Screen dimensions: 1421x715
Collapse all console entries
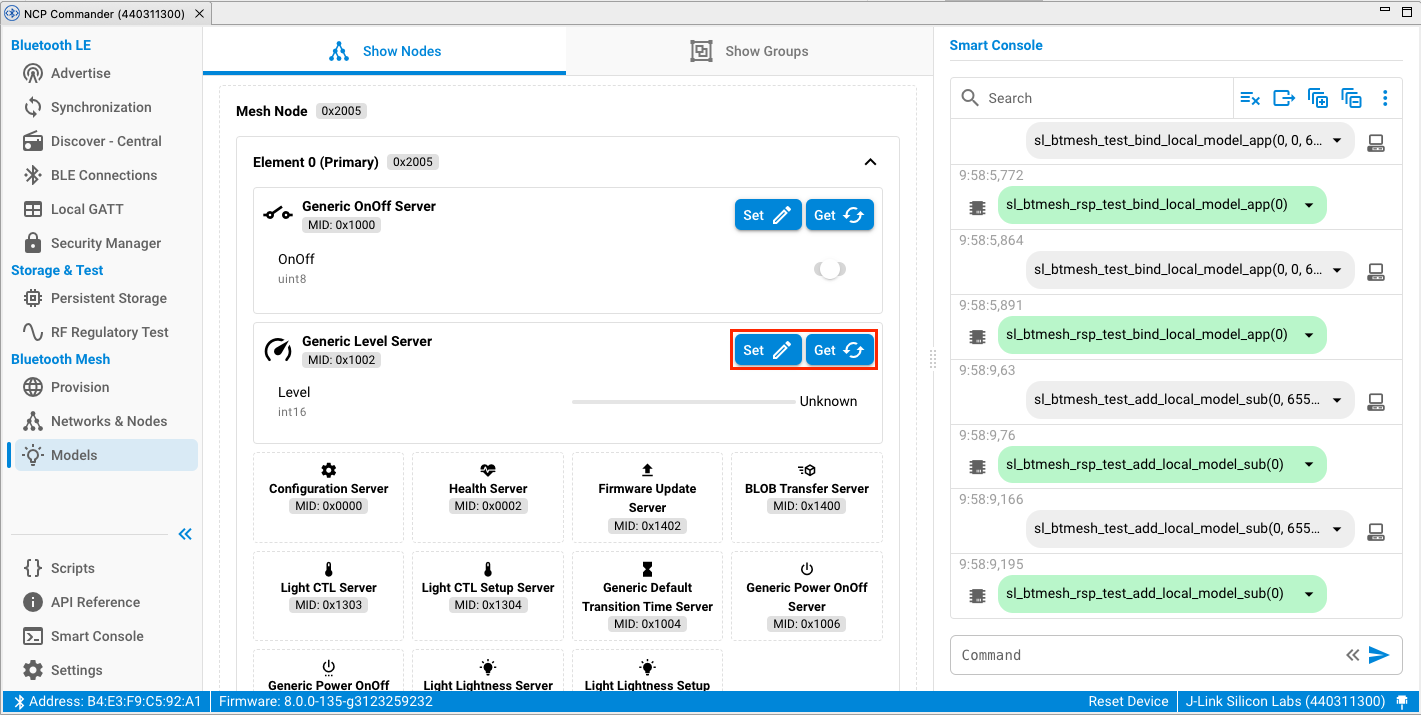1351,98
